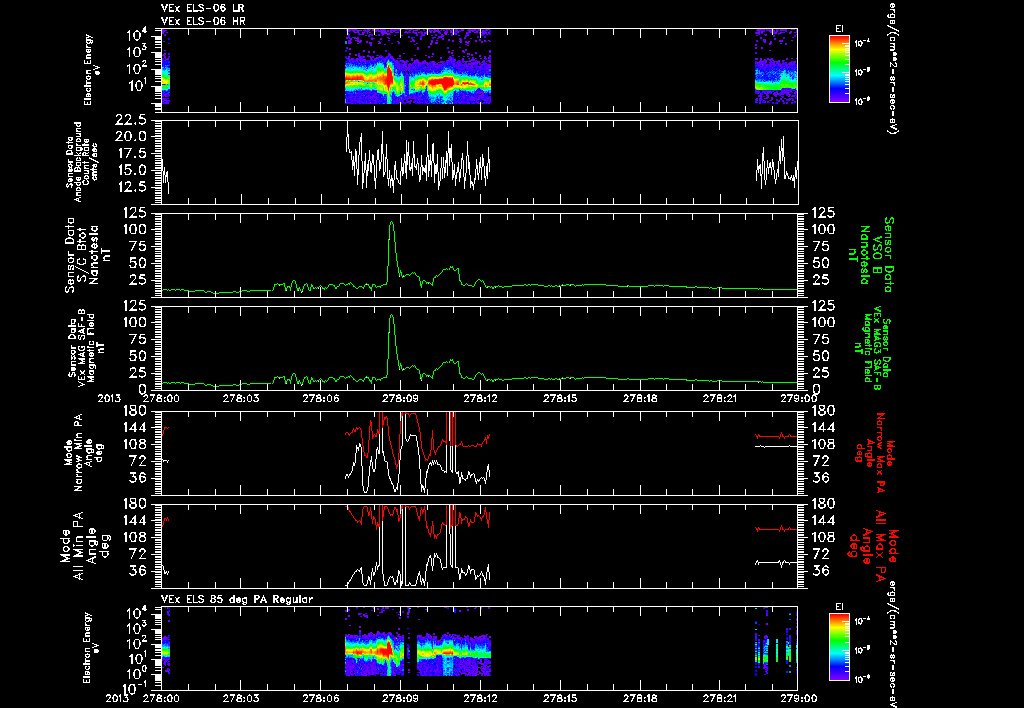The image size is (1024, 708).
Task: Select the green VEx MAG3 SAF-B label
Action: click(x=871, y=347)
